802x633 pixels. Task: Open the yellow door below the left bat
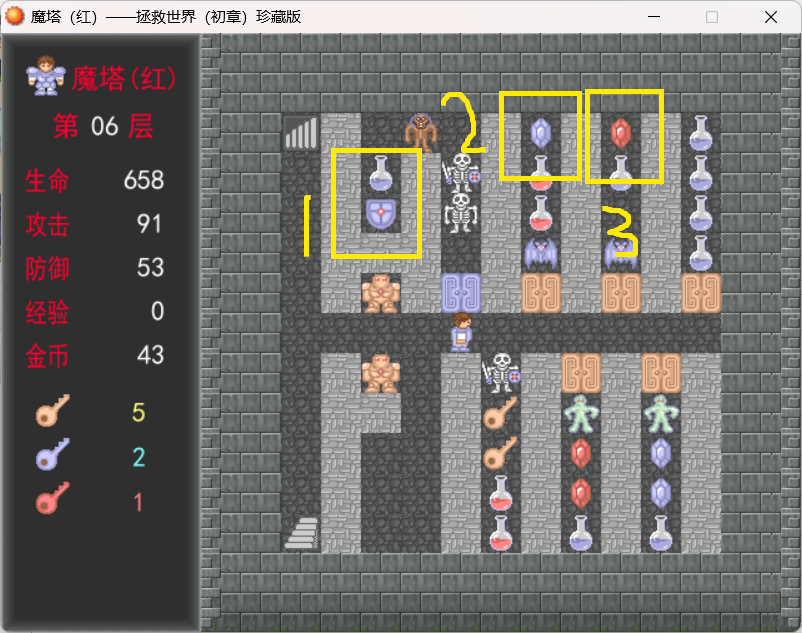coord(541,293)
